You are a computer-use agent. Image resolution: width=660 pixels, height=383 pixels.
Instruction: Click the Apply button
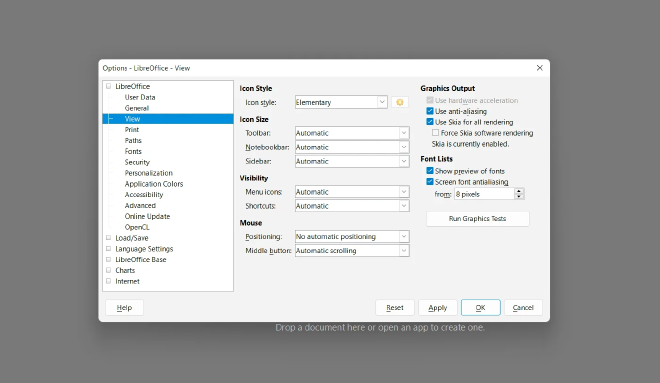438,308
